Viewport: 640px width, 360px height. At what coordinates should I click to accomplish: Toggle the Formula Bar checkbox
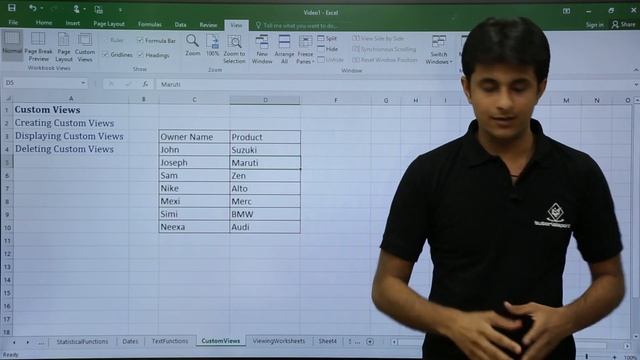click(140, 40)
